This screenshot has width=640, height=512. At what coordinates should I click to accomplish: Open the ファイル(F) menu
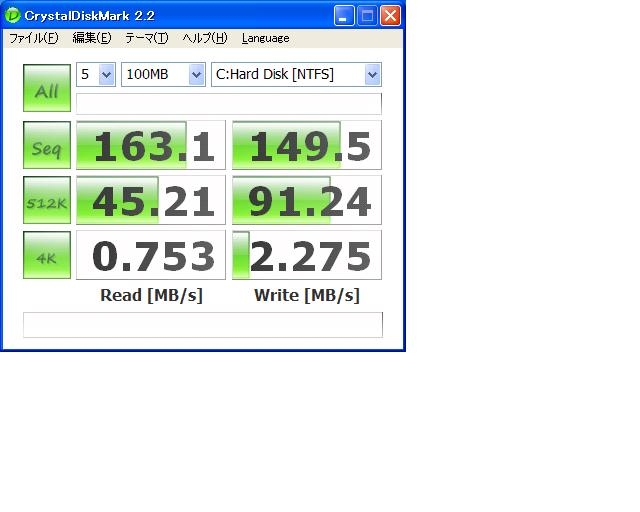coord(34,38)
